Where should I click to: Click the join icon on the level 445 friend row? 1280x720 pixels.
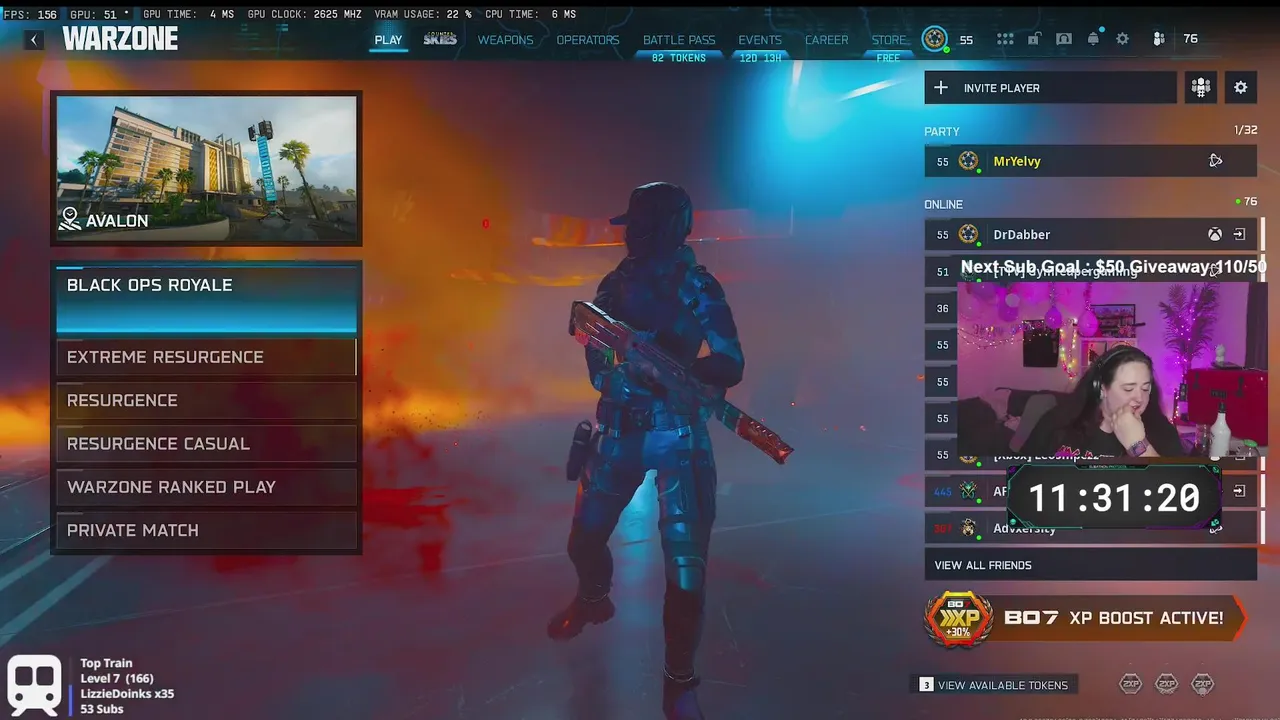click(x=1239, y=491)
